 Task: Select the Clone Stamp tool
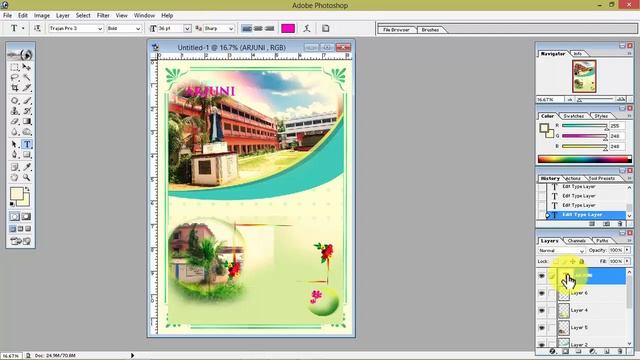[15, 111]
